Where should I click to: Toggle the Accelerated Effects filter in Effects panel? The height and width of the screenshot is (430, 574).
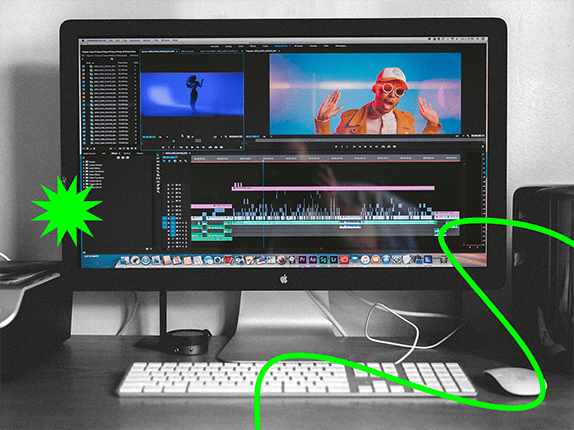point(118,158)
